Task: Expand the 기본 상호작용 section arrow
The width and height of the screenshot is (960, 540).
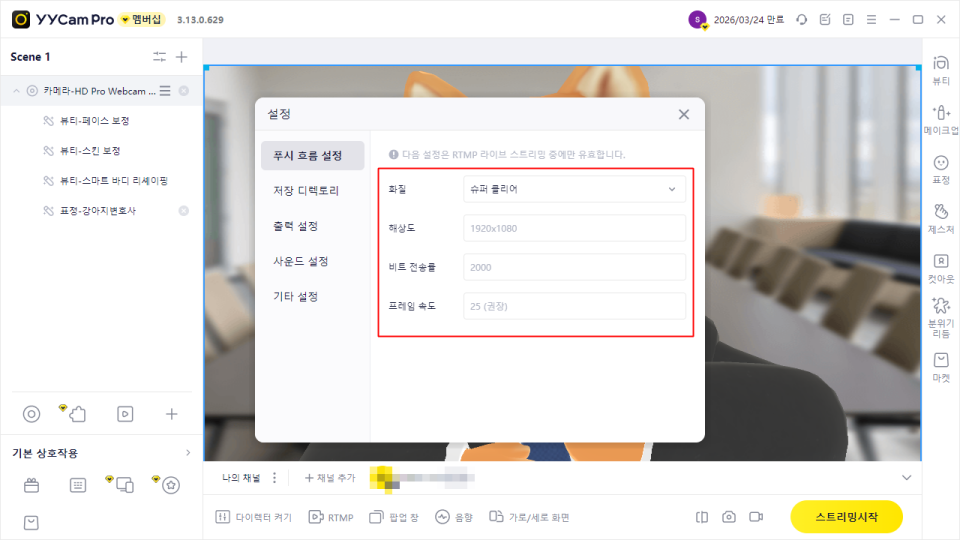Action: (x=188, y=453)
